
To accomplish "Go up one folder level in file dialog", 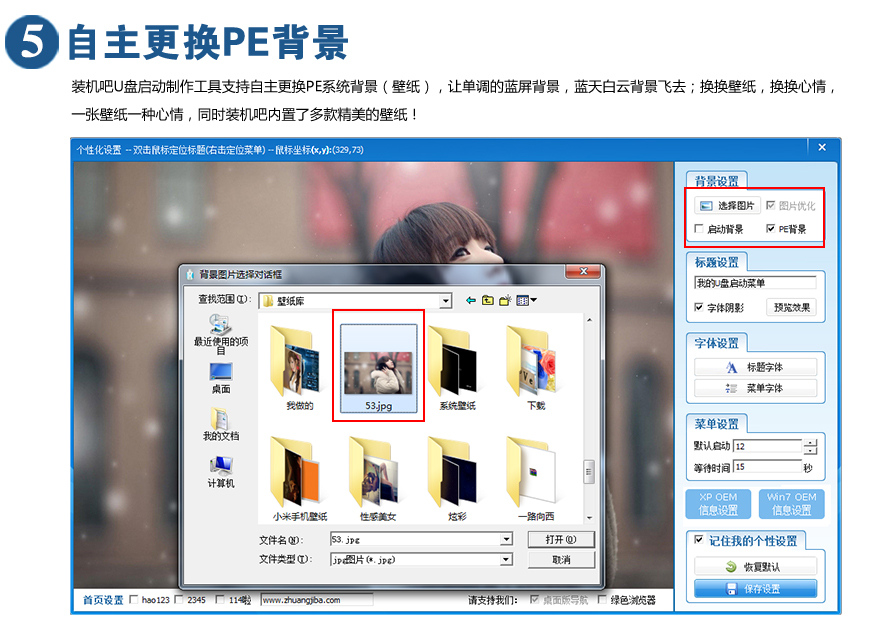I will tap(488, 300).
